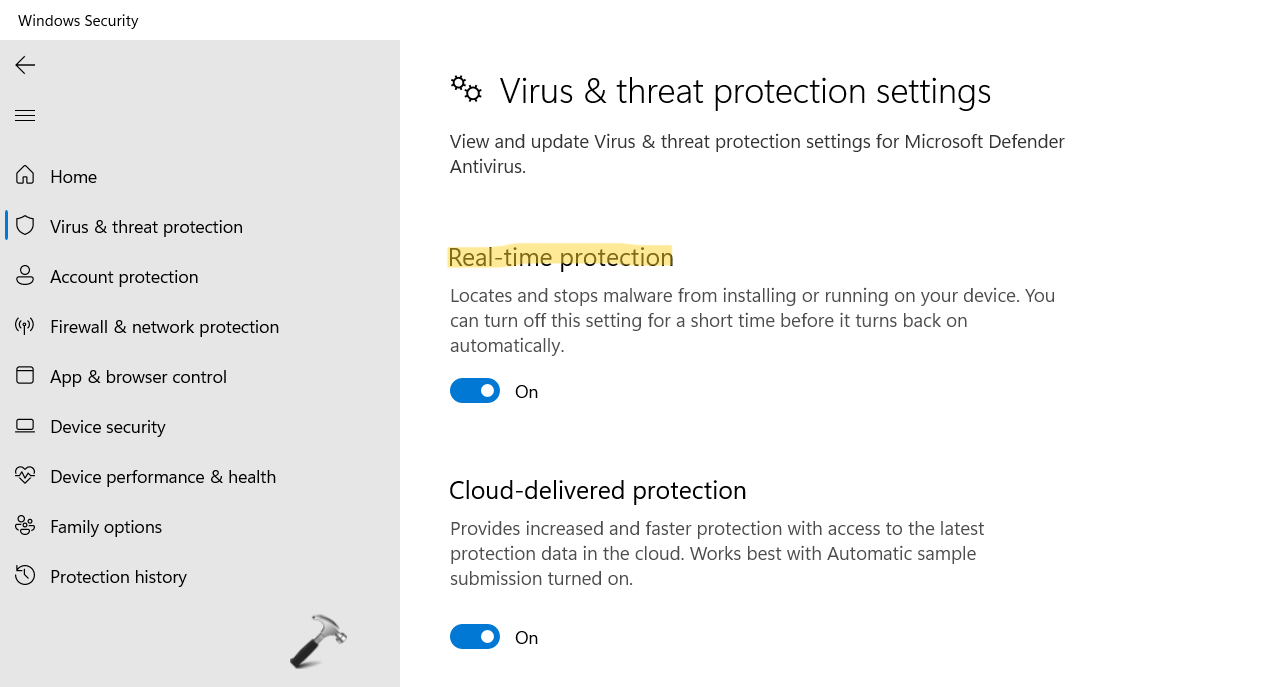Click the Device performance & health heart icon
The height and width of the screenshot is (687, 1278).
[x=25, y=476]
